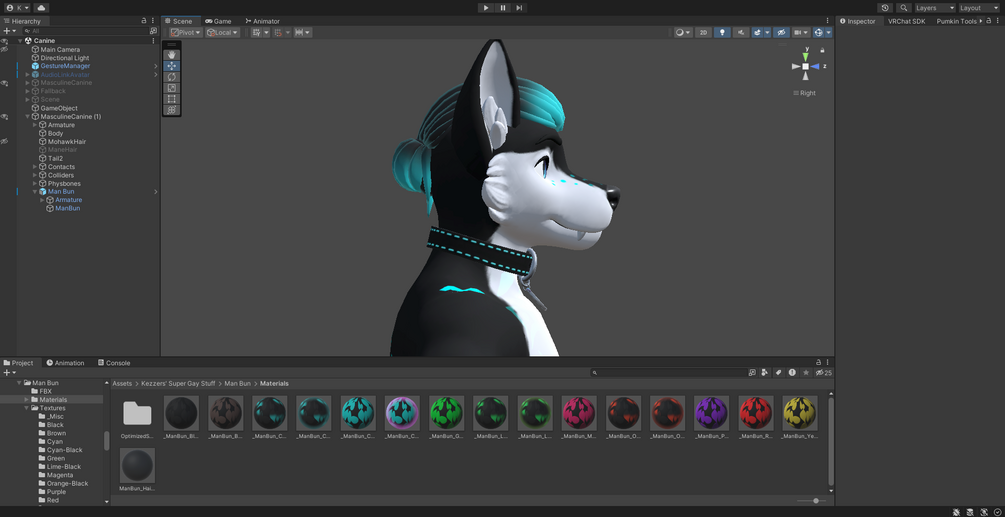Screen dimensions: 1005x517
Task: Select the Move tool
Action: 172,65
